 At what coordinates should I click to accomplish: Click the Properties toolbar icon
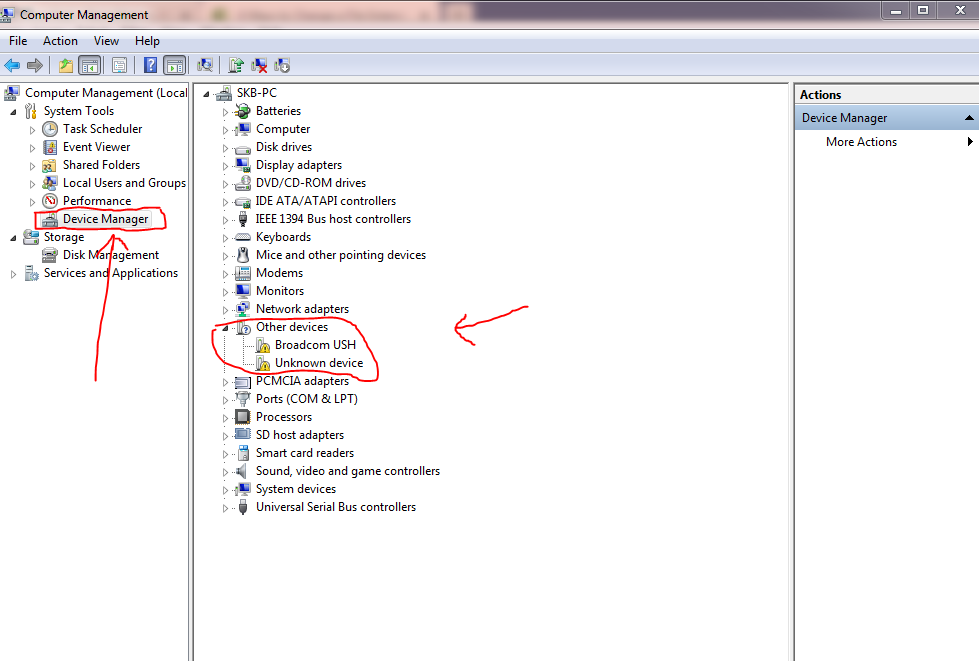point(119,65)
